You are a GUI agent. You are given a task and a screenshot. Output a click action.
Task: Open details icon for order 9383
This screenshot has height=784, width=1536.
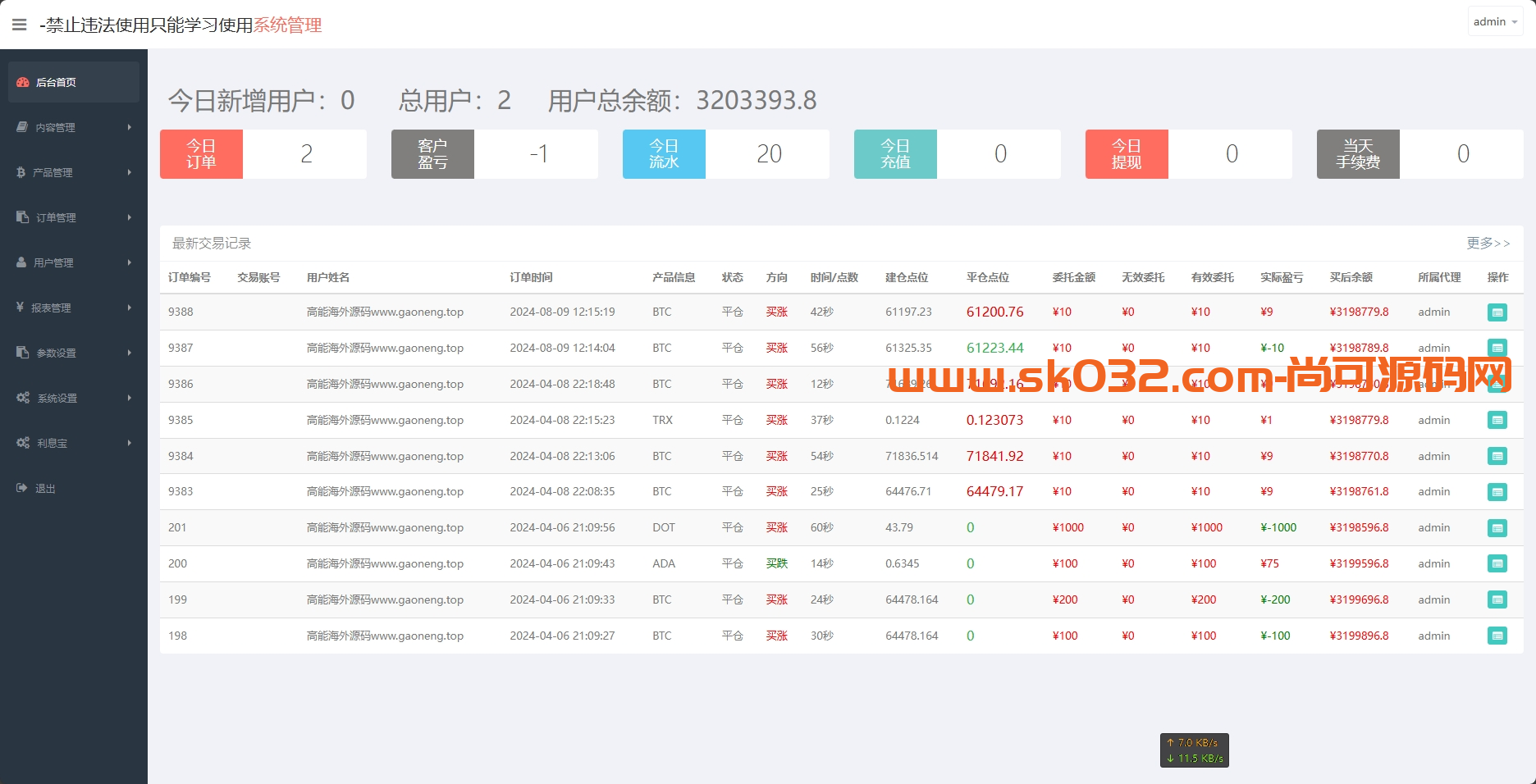(x=1497, y=492)
